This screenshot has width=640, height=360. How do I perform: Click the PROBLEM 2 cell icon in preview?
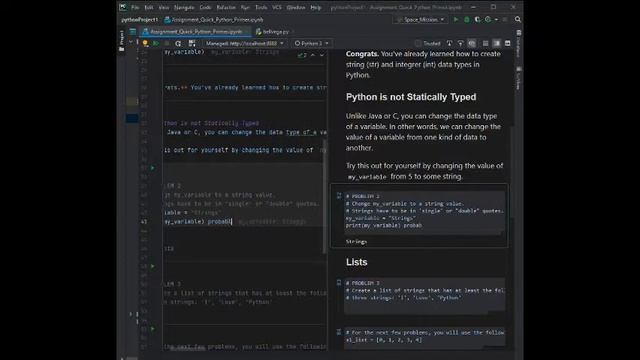339,196
